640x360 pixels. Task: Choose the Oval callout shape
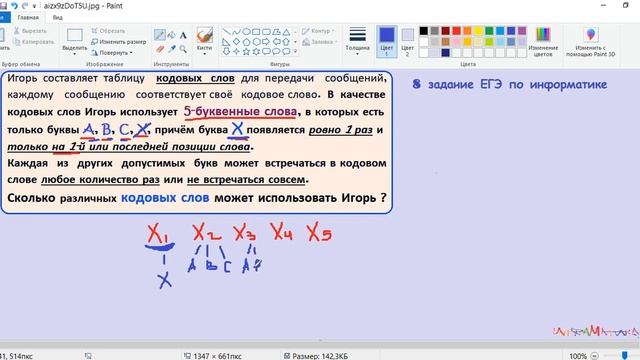pos(276,51)
